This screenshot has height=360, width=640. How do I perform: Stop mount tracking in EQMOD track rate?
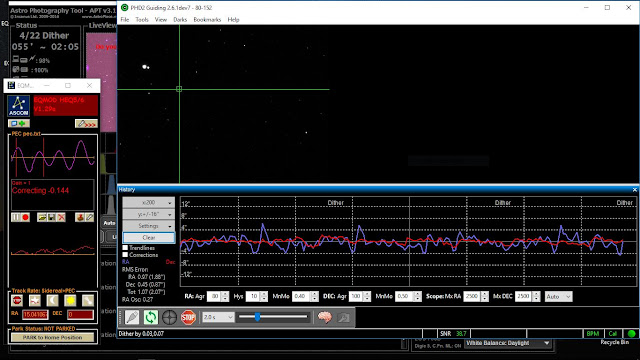pos(17,301)
